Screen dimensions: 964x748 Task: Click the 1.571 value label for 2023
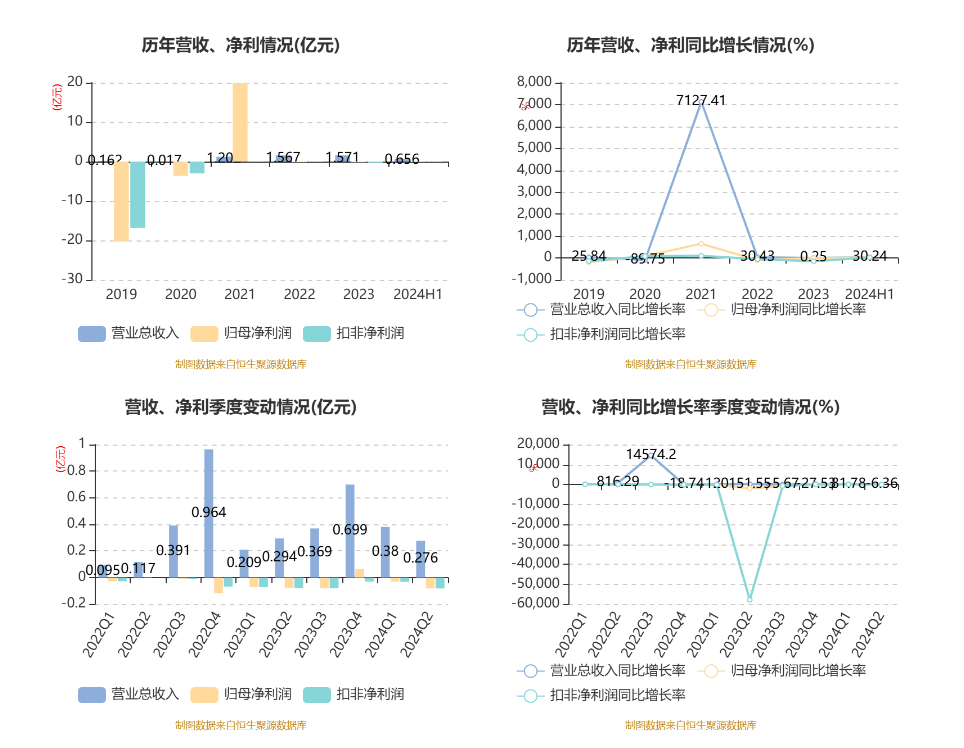(342, 158)
